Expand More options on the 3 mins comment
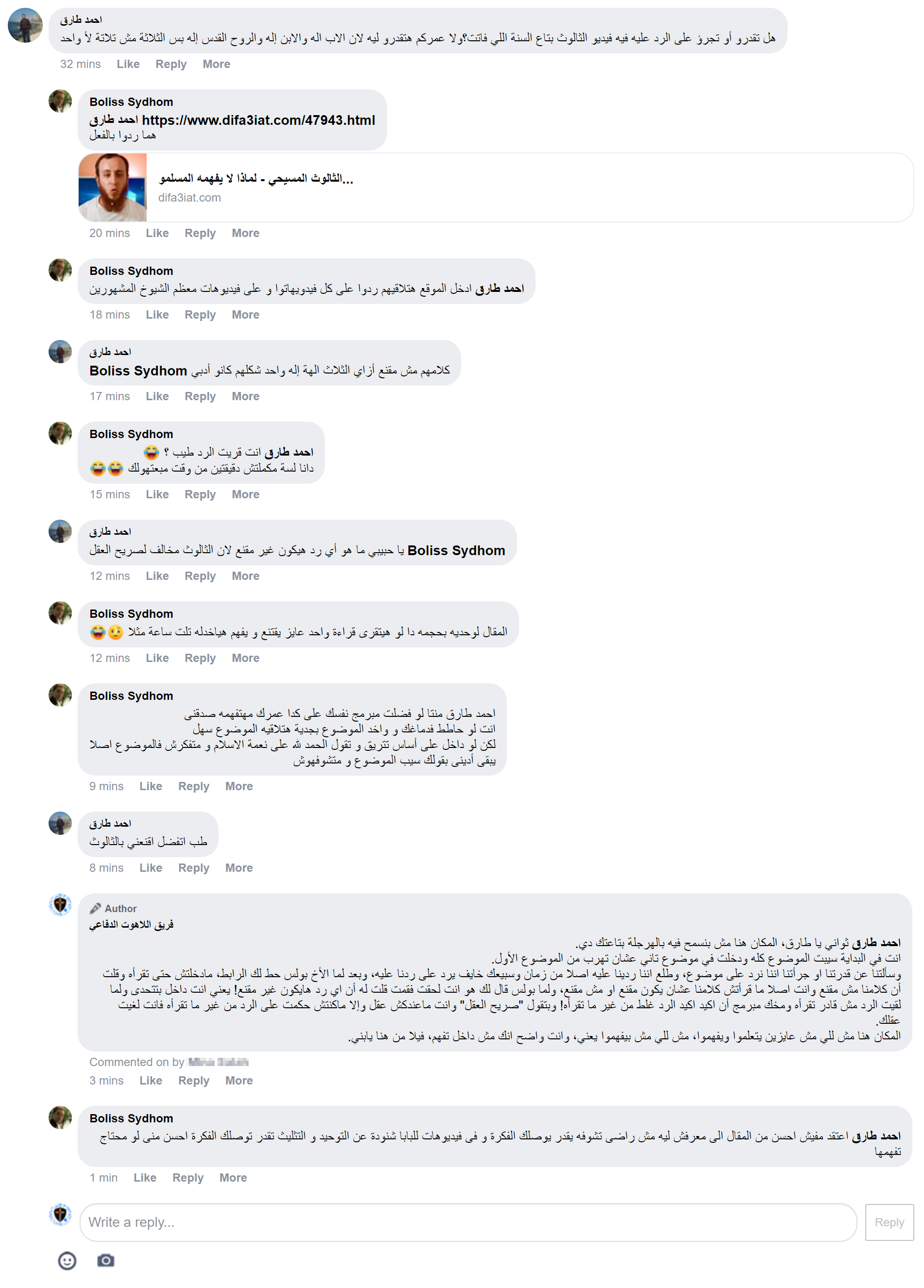 [x=239, y=1080]
